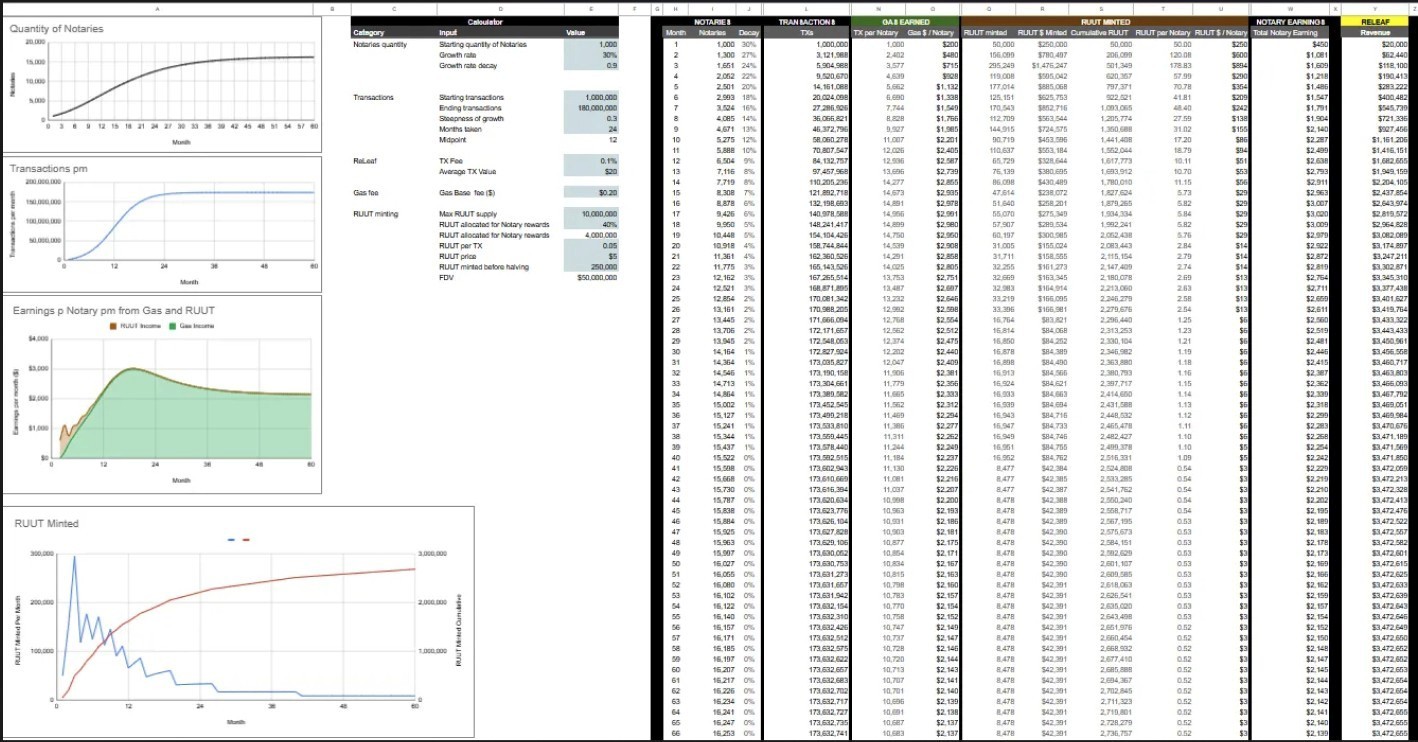Select the Ending transactions 180,000,000 cell
Viewport: 1418px width, 742px height.
[x=591, y=107]
